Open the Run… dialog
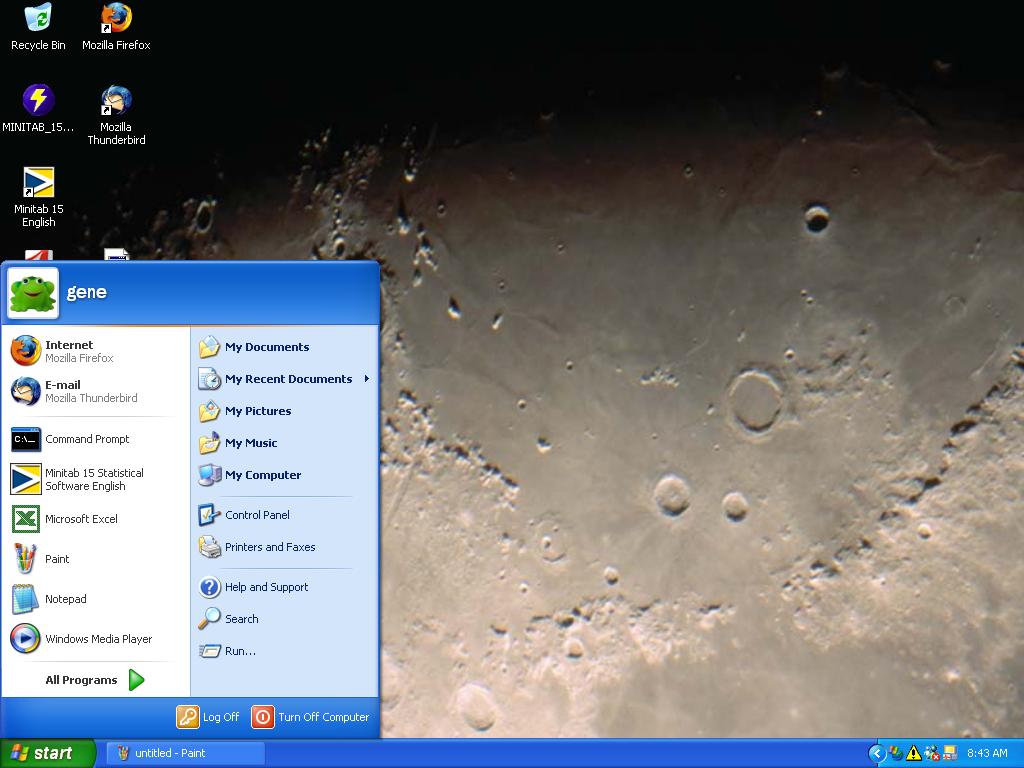1024x768 pixels. click(x=239, y=651)
